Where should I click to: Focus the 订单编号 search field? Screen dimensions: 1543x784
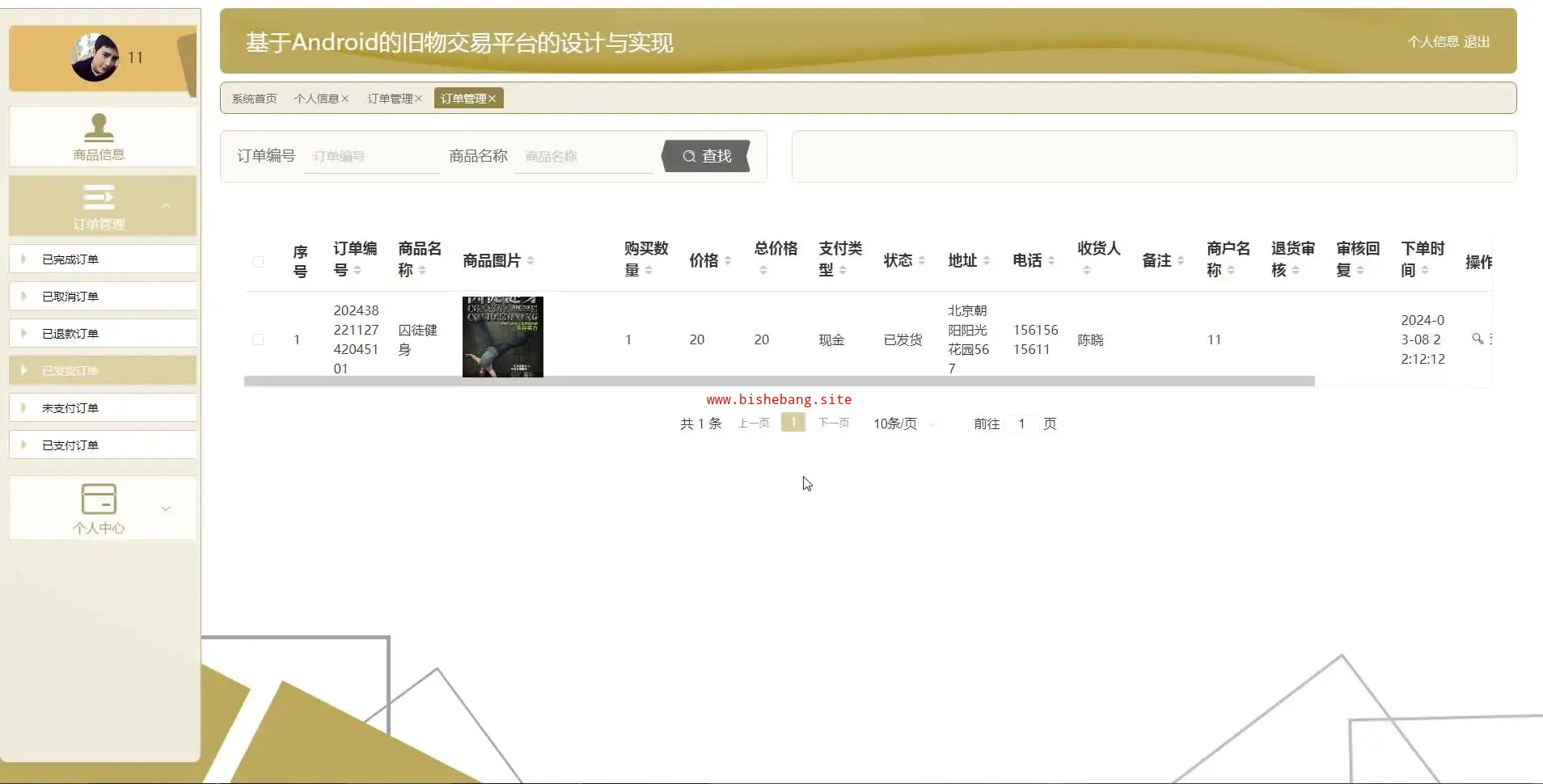[x=372, y=157]
